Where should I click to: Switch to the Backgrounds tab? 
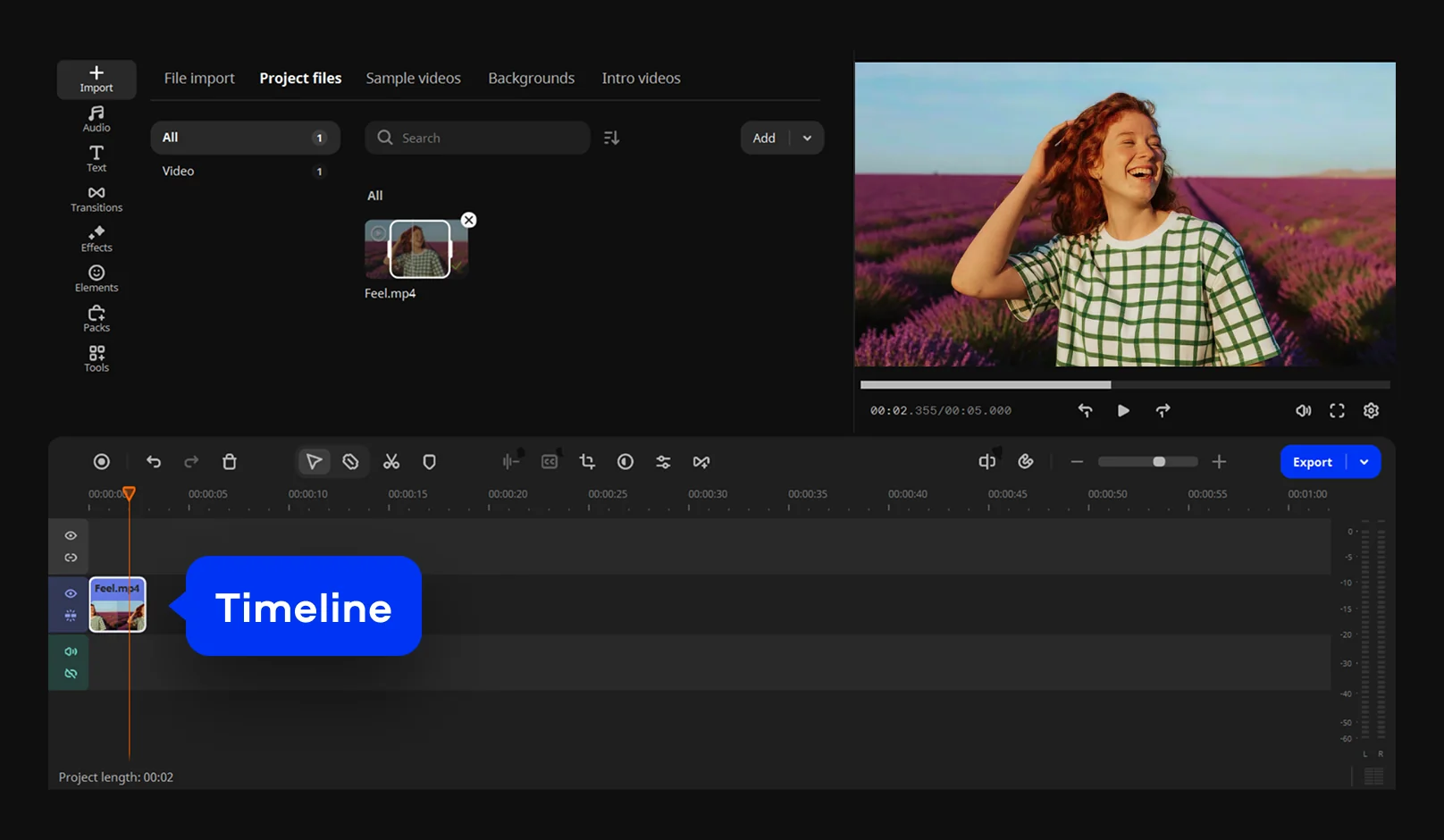[x=531, y=79]
